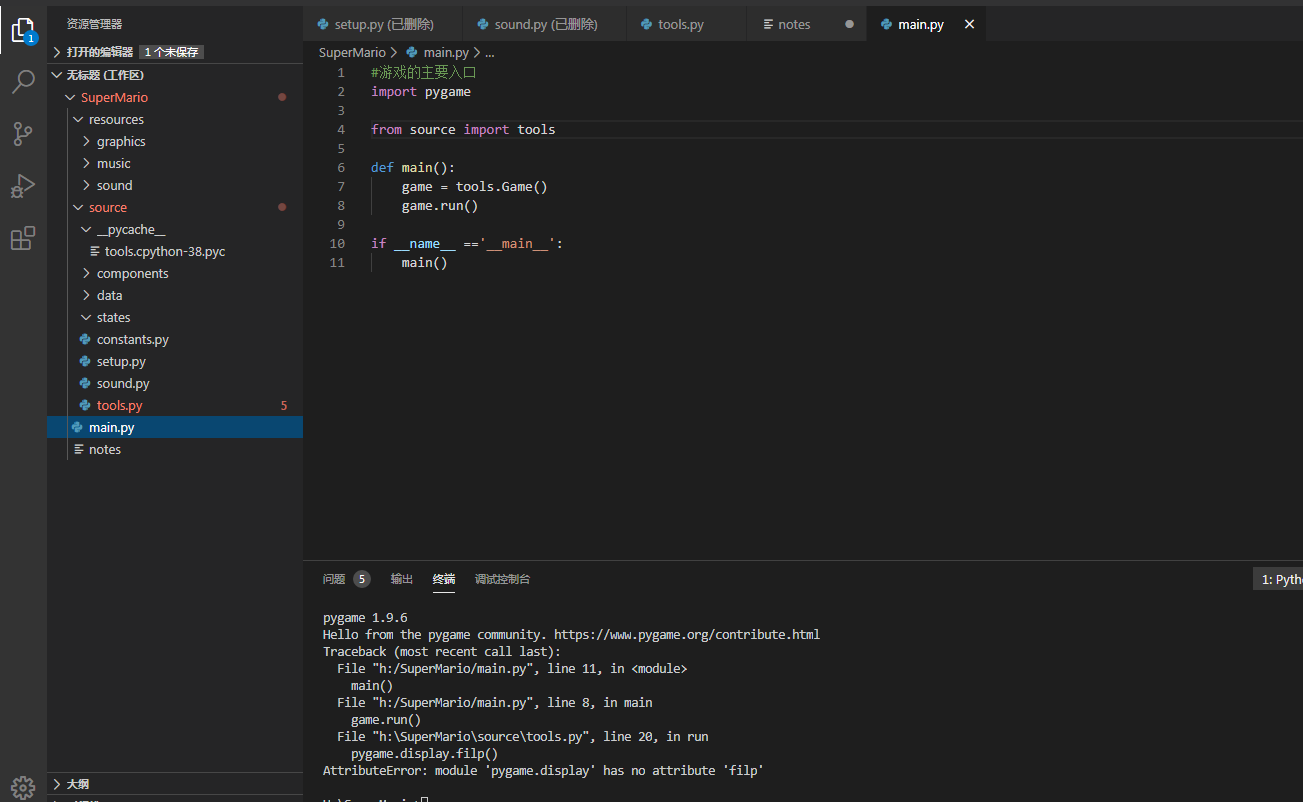Viewport: 1303px width, 802px height.
Task: Open the Extensions view icon
Action: tap(23, 238)
